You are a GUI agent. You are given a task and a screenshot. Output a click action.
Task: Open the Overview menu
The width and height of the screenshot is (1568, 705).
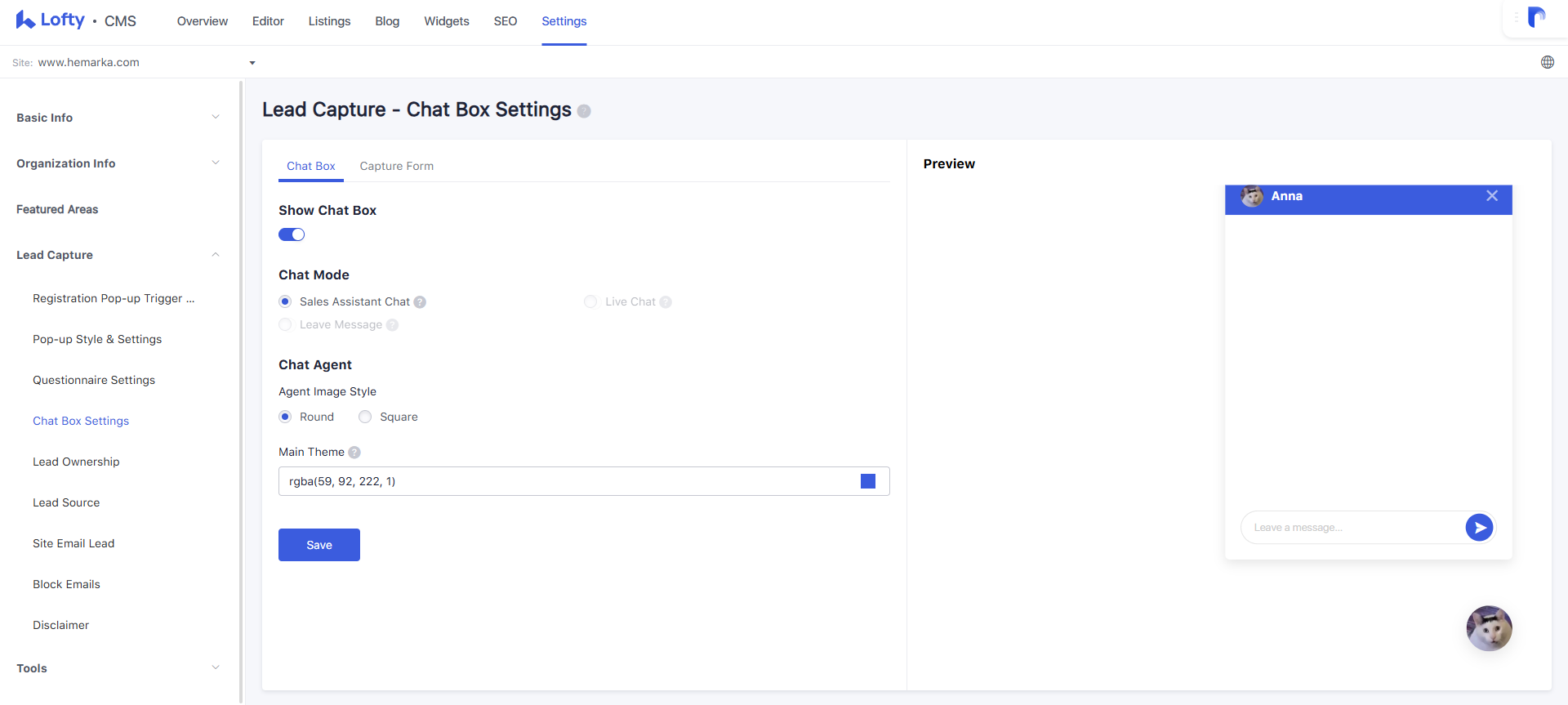tap(203, 21)
